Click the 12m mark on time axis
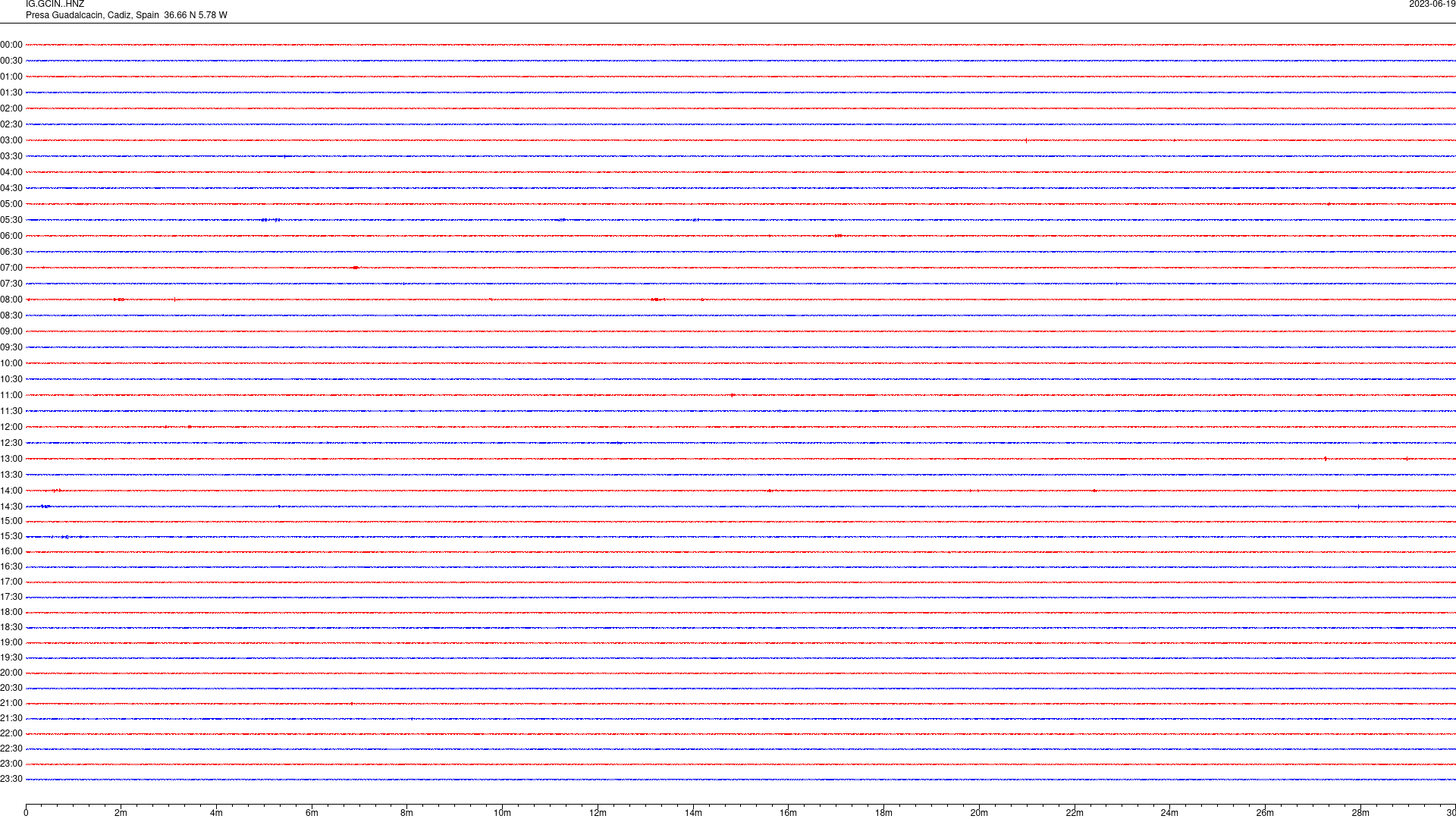1456x819 pixels. (598, 813)
